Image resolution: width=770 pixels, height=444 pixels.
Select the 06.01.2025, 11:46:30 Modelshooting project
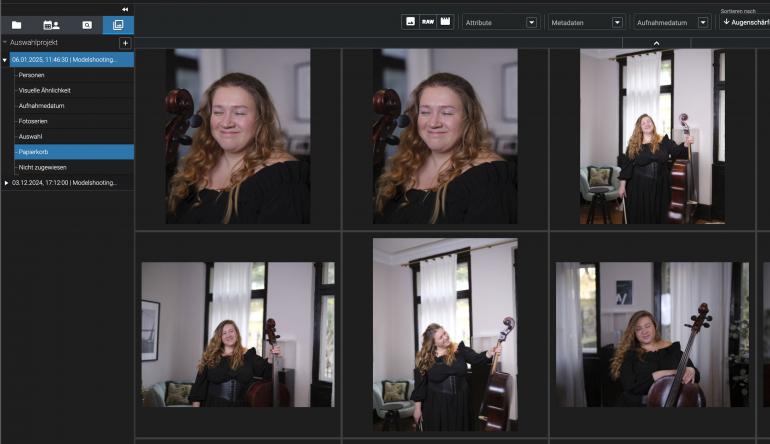(x=72, y=59)
